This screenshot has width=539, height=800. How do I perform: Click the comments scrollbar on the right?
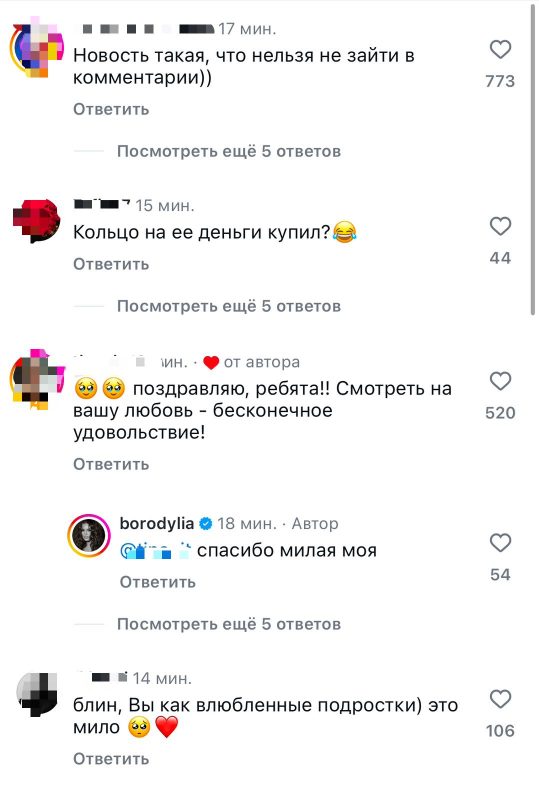tap(534, 158)
